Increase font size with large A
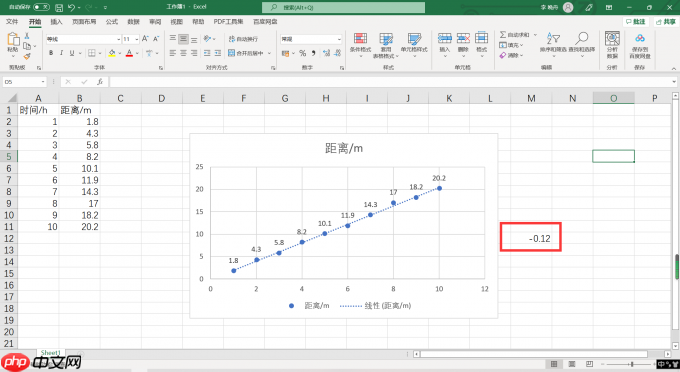Screen dimensions: 680x372 (x=145, y=39)
